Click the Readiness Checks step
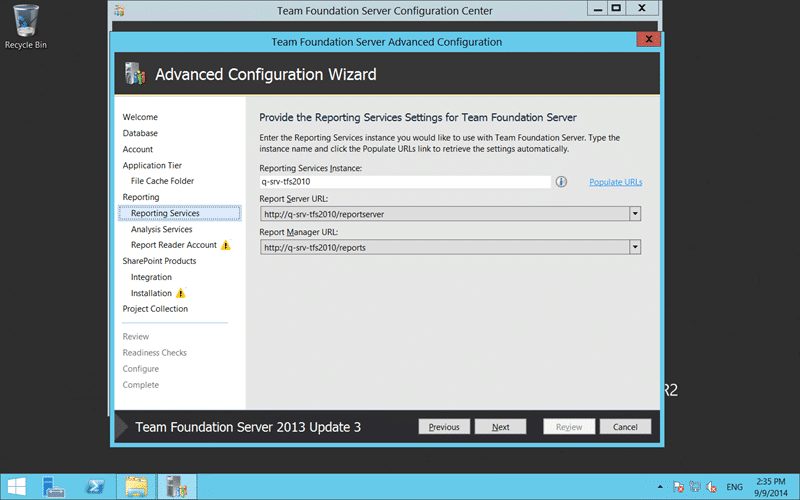Image resolution: width=800 pixels, height=500 pixels. tap(155, 353)
